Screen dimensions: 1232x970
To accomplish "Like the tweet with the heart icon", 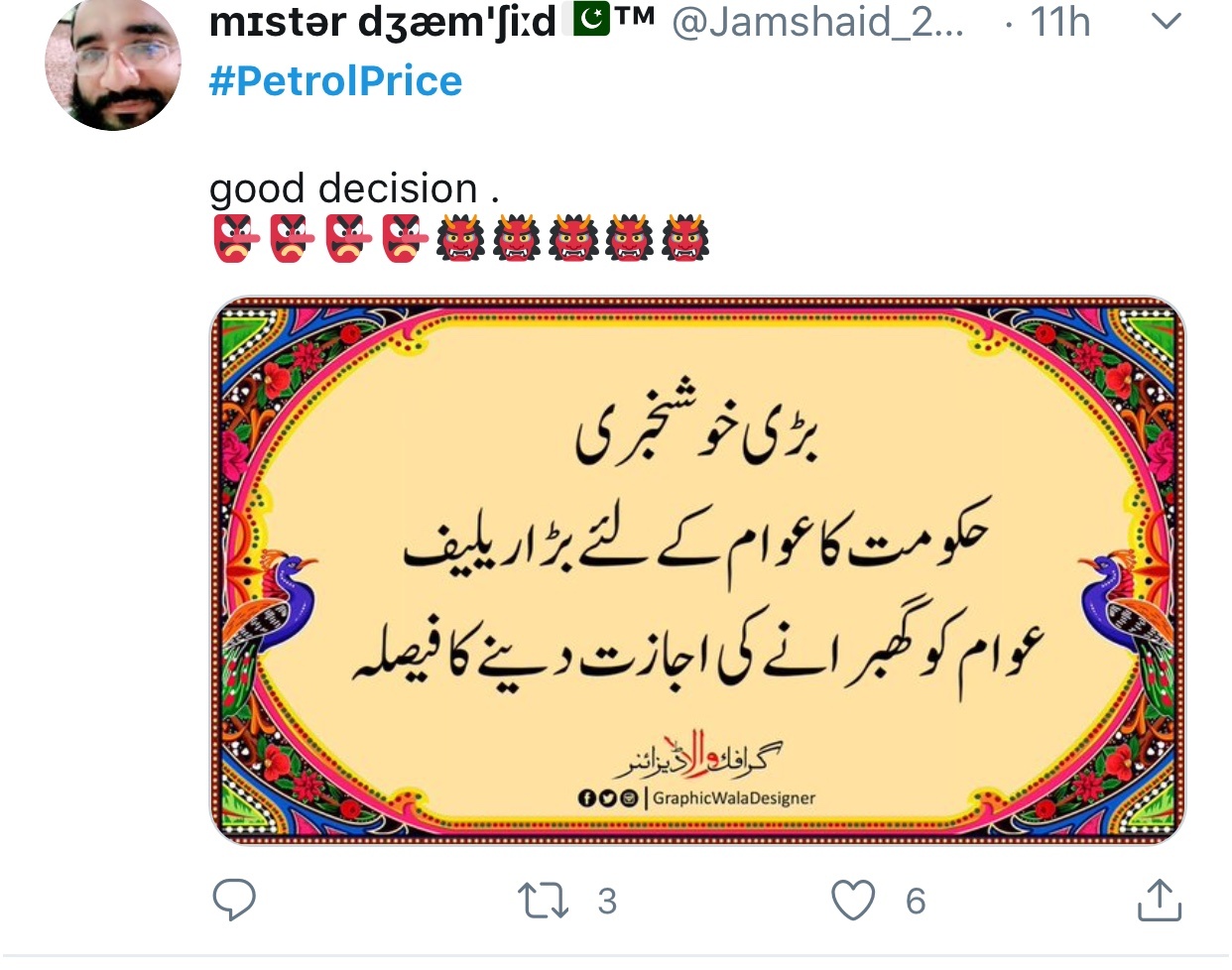I will click(853, 901).
